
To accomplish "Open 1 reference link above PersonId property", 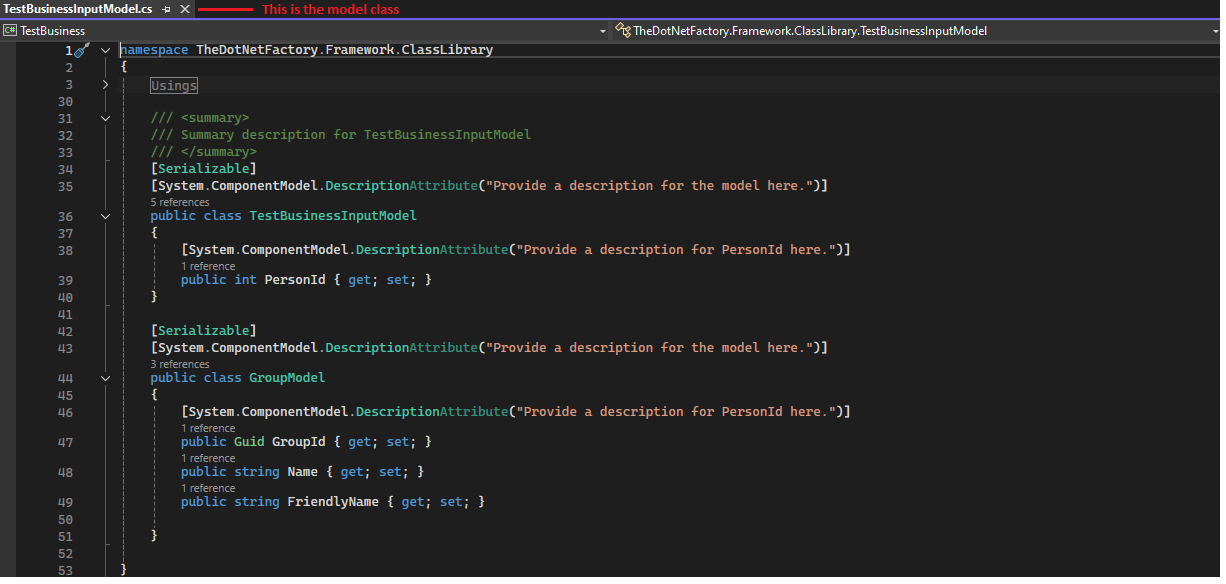I will (x=208, y=266).
